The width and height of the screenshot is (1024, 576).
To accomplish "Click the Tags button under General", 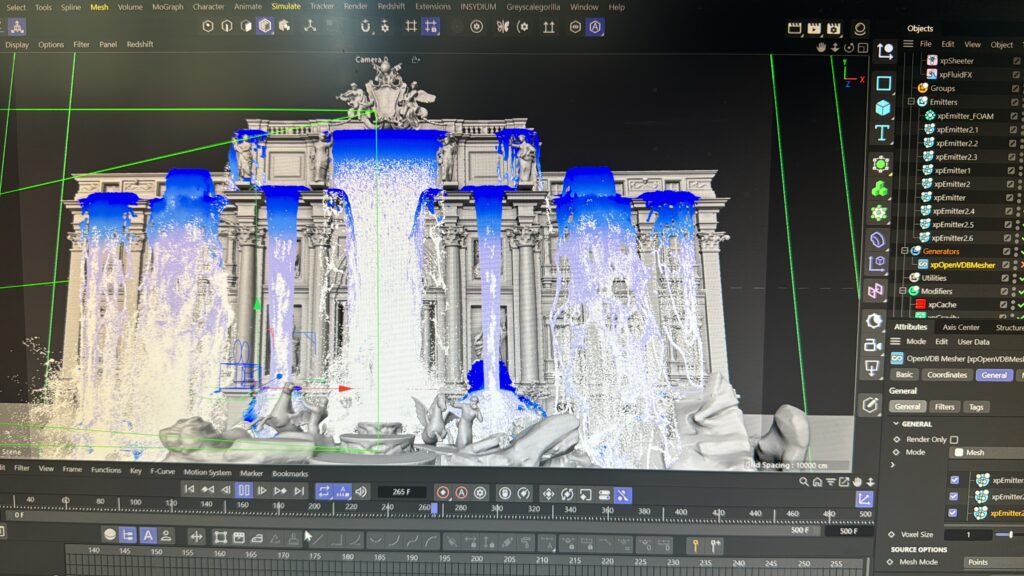I will pos(976,407).
